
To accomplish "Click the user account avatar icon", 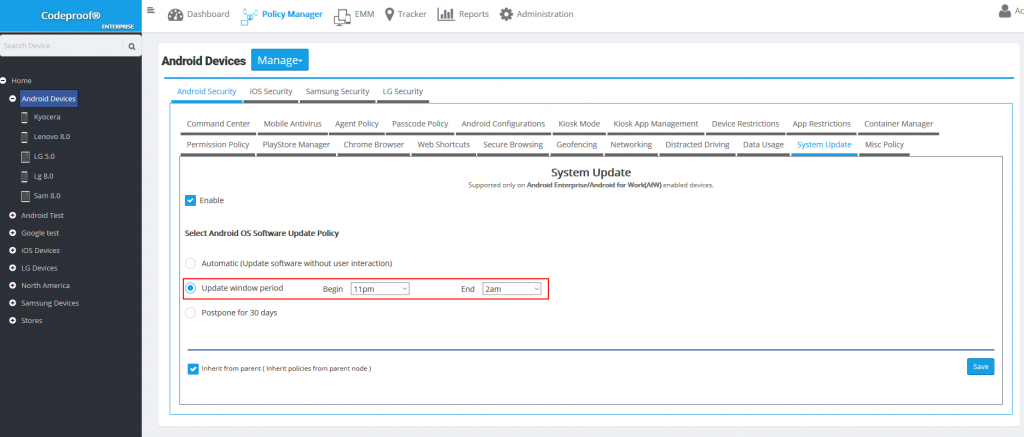I will 1005,11.
